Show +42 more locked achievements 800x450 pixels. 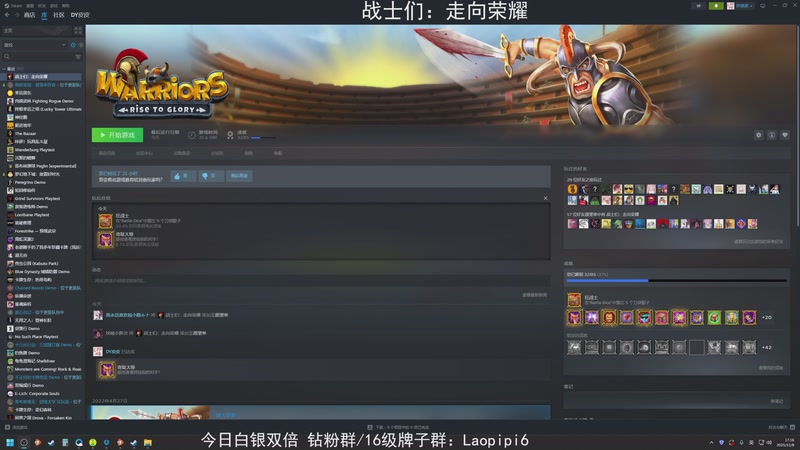coord(766,347)
